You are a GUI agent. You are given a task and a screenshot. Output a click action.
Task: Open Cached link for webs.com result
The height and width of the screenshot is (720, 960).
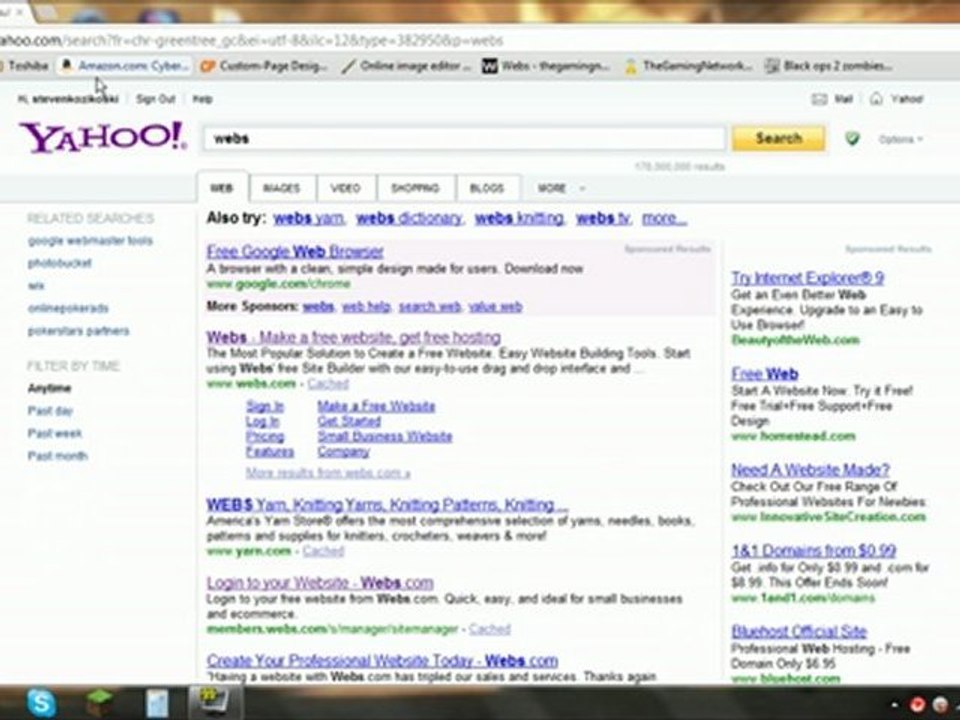pos(328,384)
